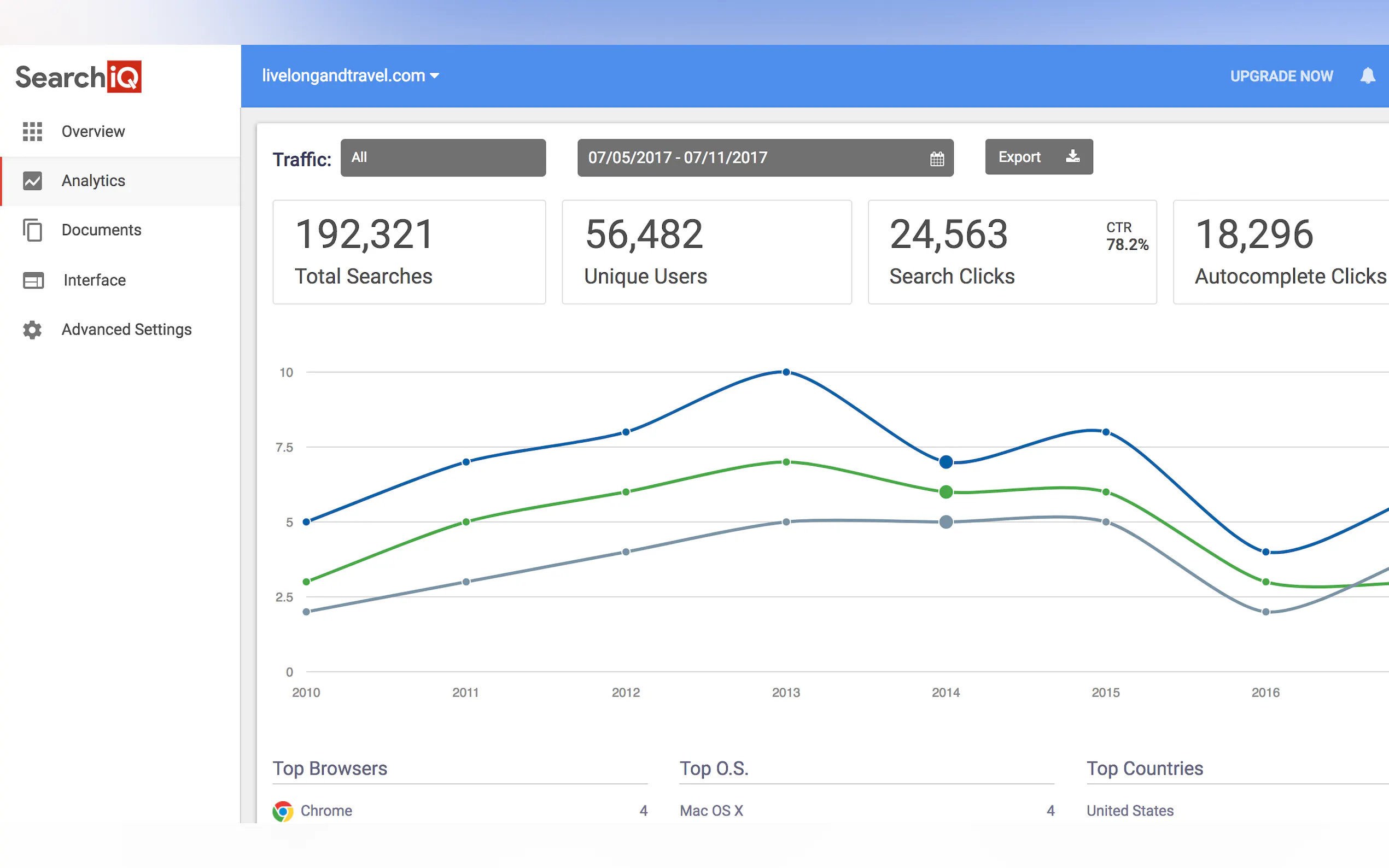Open the Traffic filter dropdown showing All
The width and height of the screenshot is (1389, 868).
(x=443, y=158)
